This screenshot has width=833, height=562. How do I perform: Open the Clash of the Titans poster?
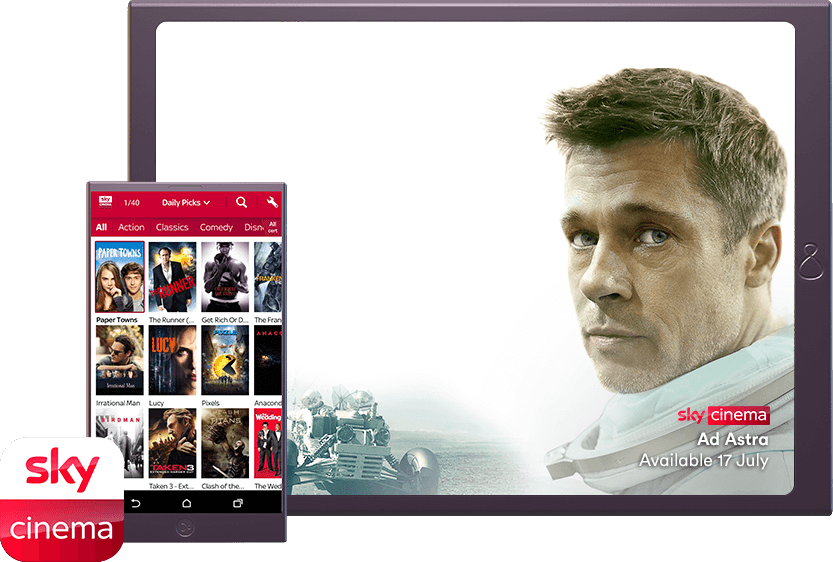coord(225,444)
